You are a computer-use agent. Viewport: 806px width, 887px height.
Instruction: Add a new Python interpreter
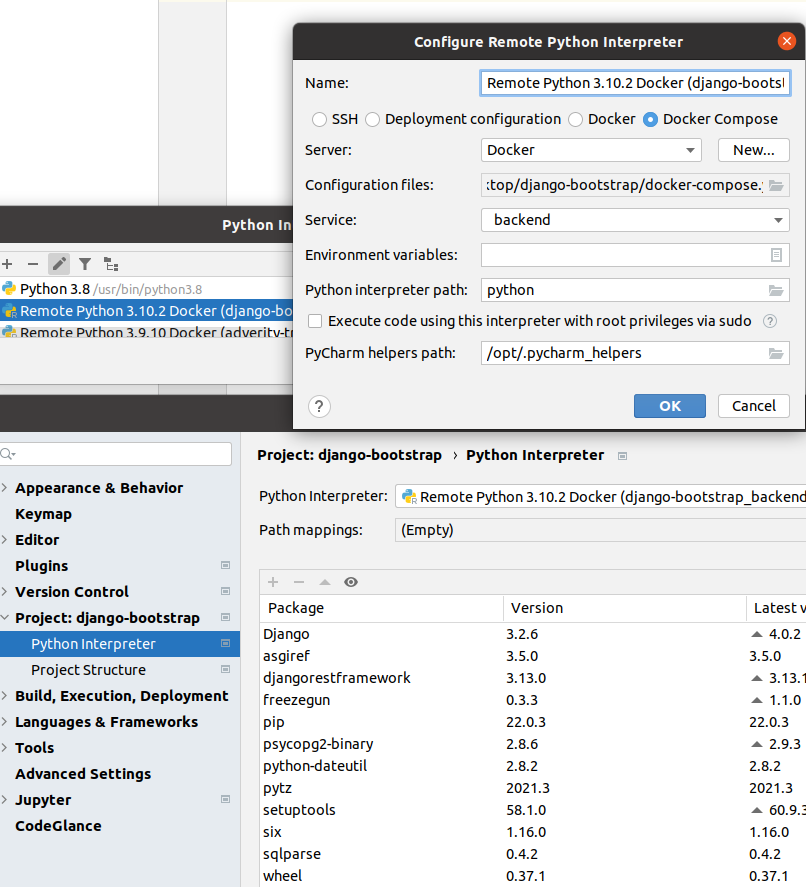coord(8,263)
